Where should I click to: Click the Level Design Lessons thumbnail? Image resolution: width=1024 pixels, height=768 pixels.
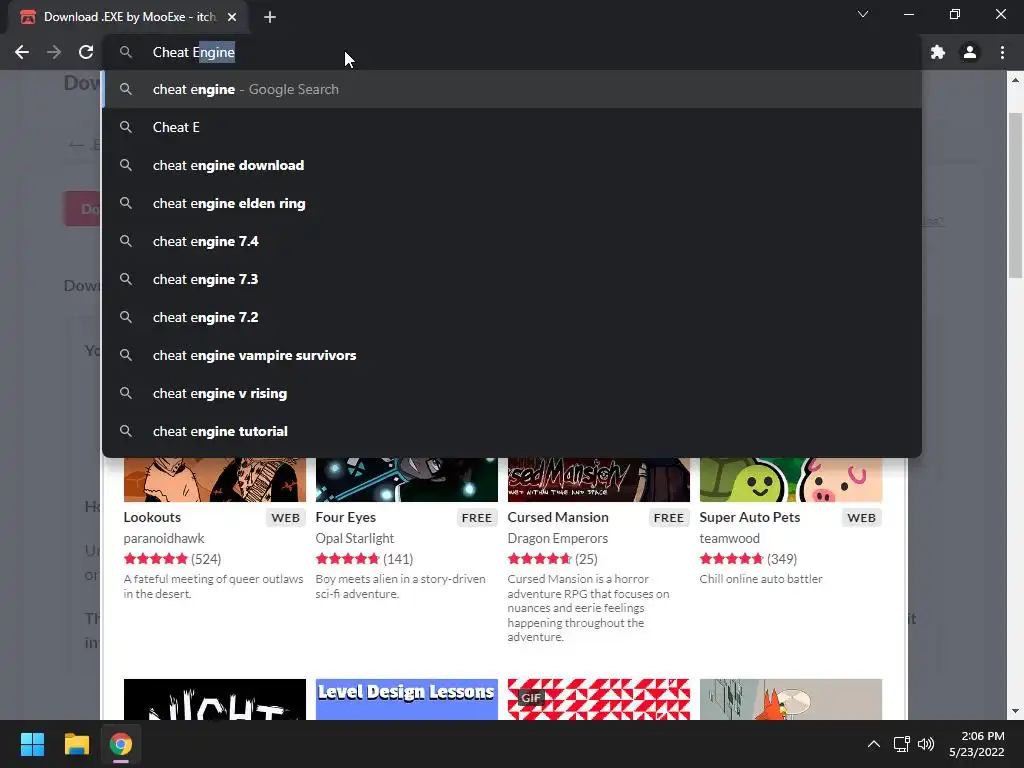click(x=407, y=699)
